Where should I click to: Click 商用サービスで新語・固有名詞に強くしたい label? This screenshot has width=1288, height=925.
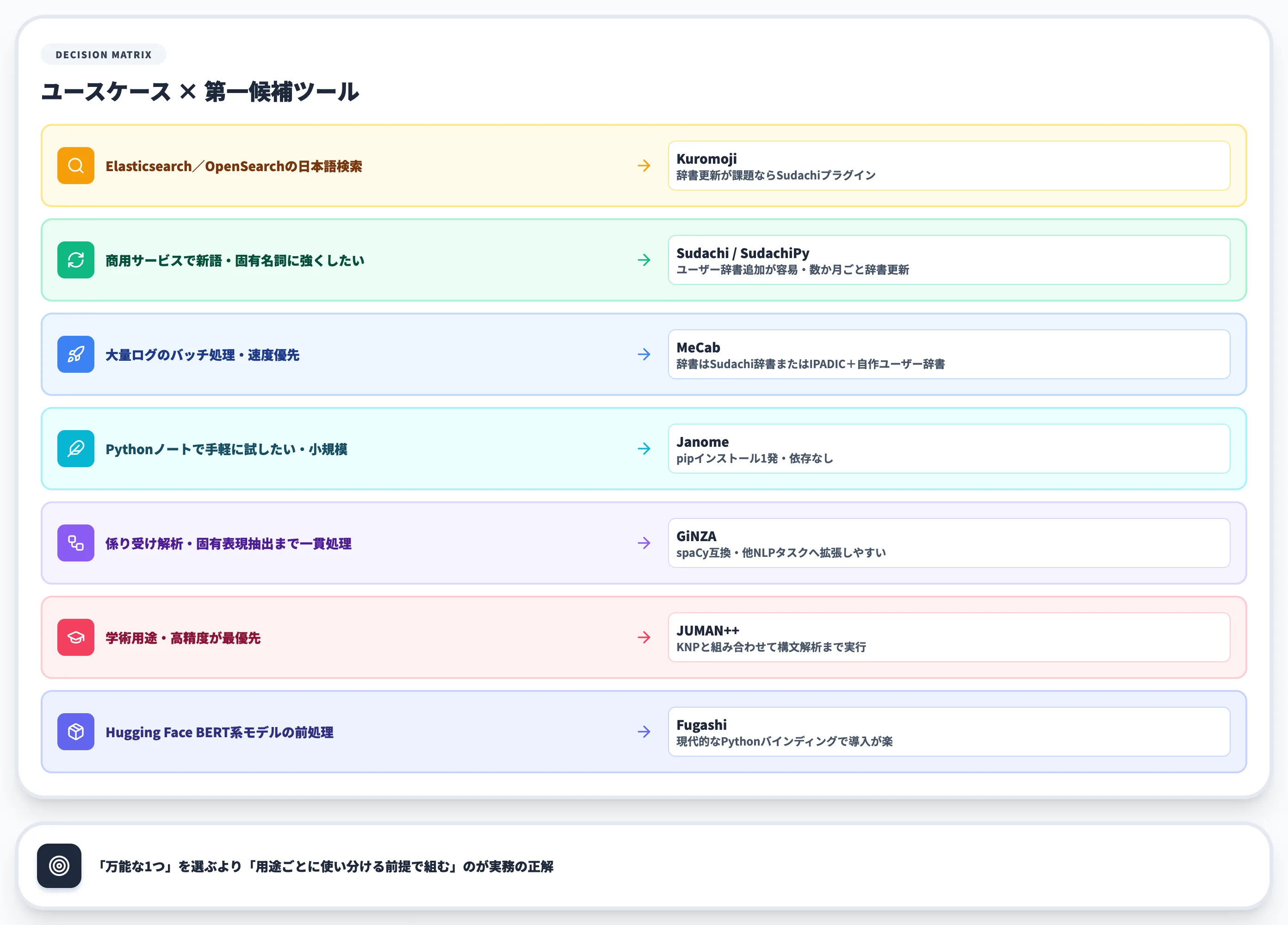click(235, 261)
